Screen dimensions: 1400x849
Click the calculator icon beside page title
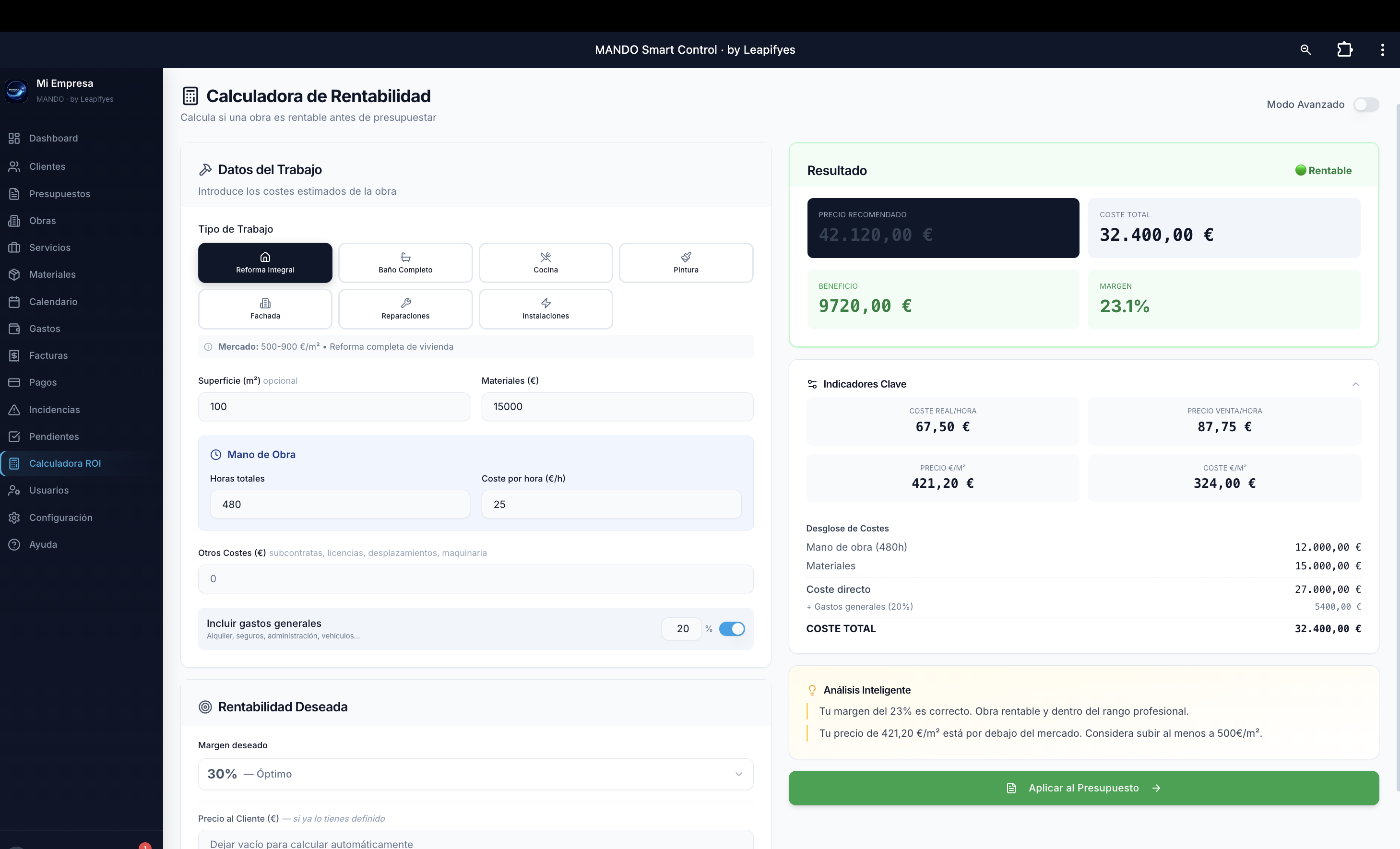point(190,96)
